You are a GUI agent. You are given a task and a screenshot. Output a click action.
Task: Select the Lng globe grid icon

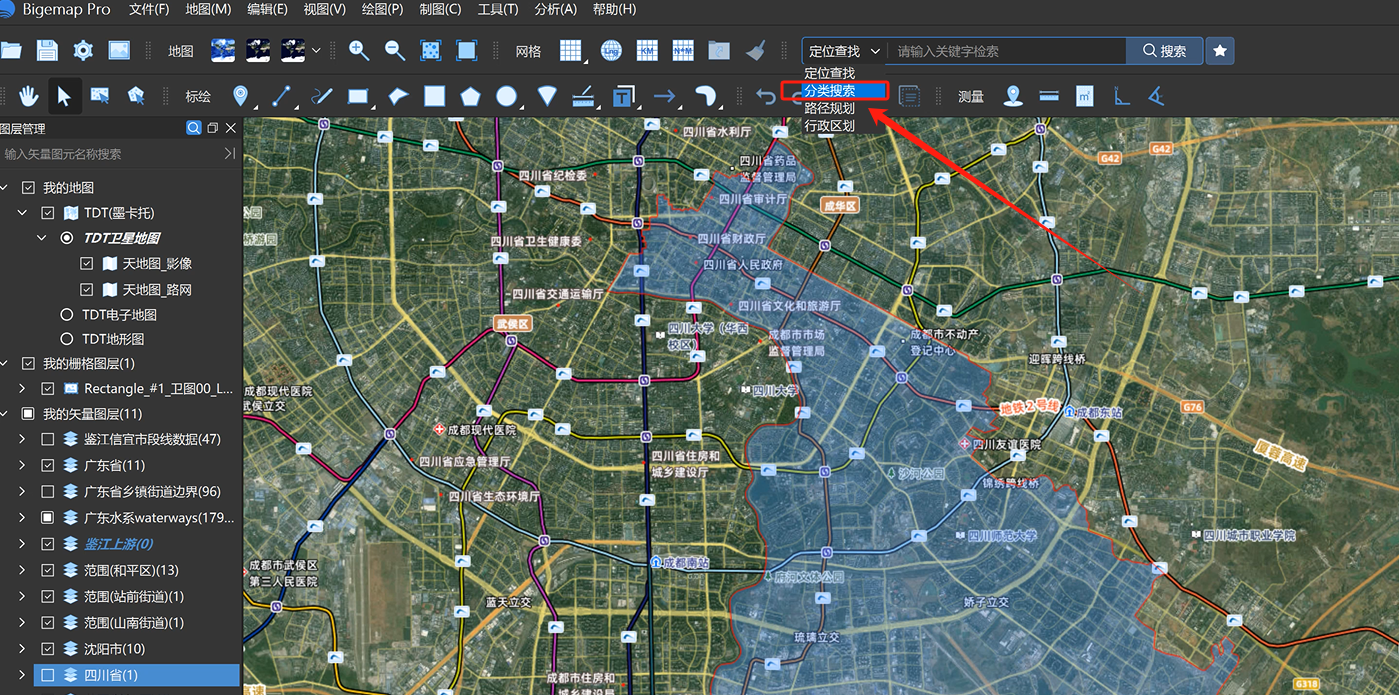coord(612,50)
